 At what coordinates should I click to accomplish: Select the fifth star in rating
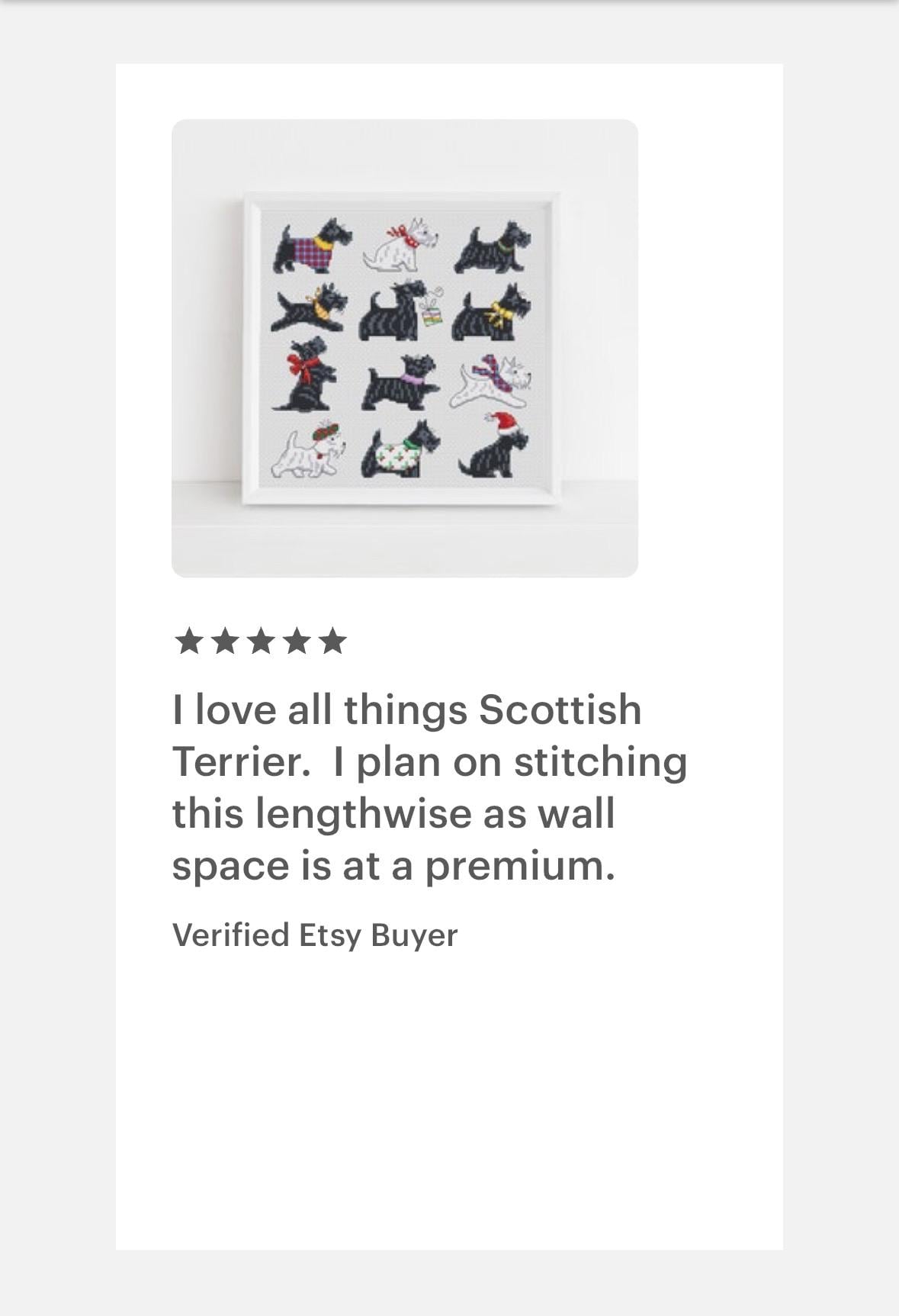[332, 642]
